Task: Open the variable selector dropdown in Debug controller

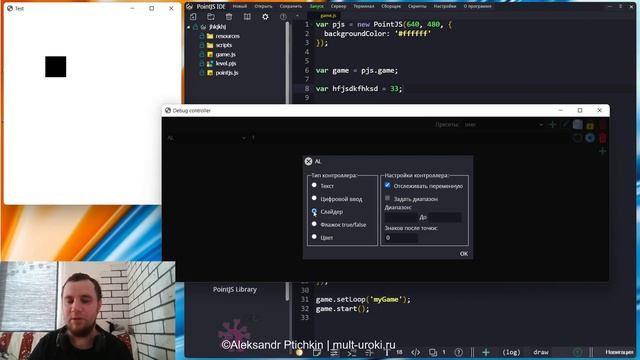Action: point(207,138)
